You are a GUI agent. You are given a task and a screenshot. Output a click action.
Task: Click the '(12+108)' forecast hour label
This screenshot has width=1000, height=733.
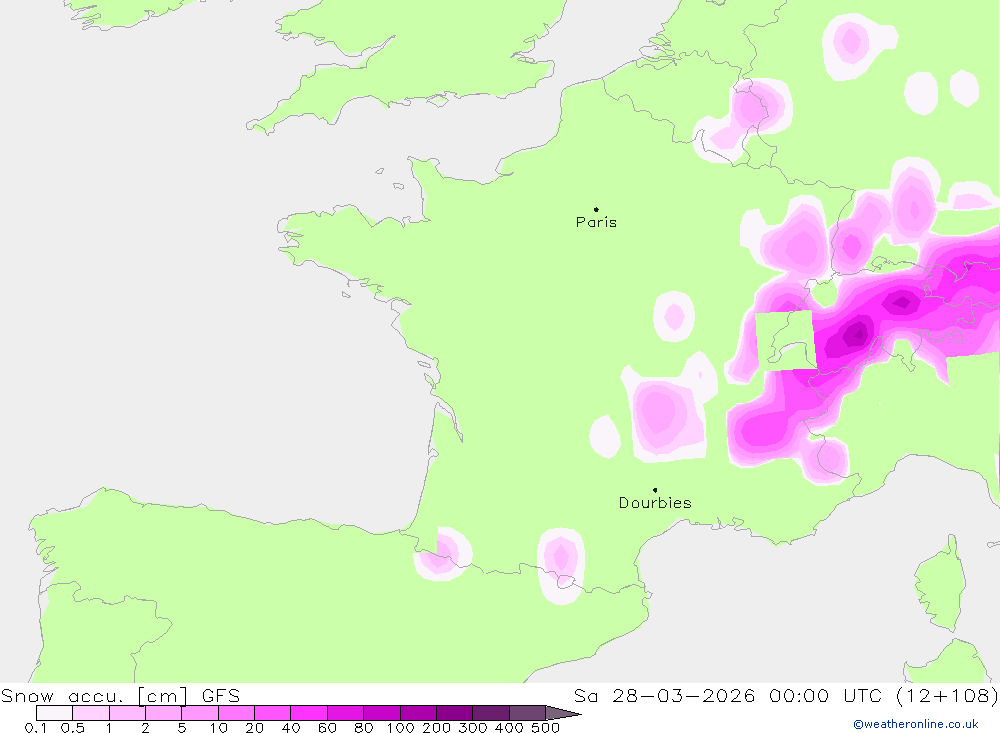(x=947, y=695)
